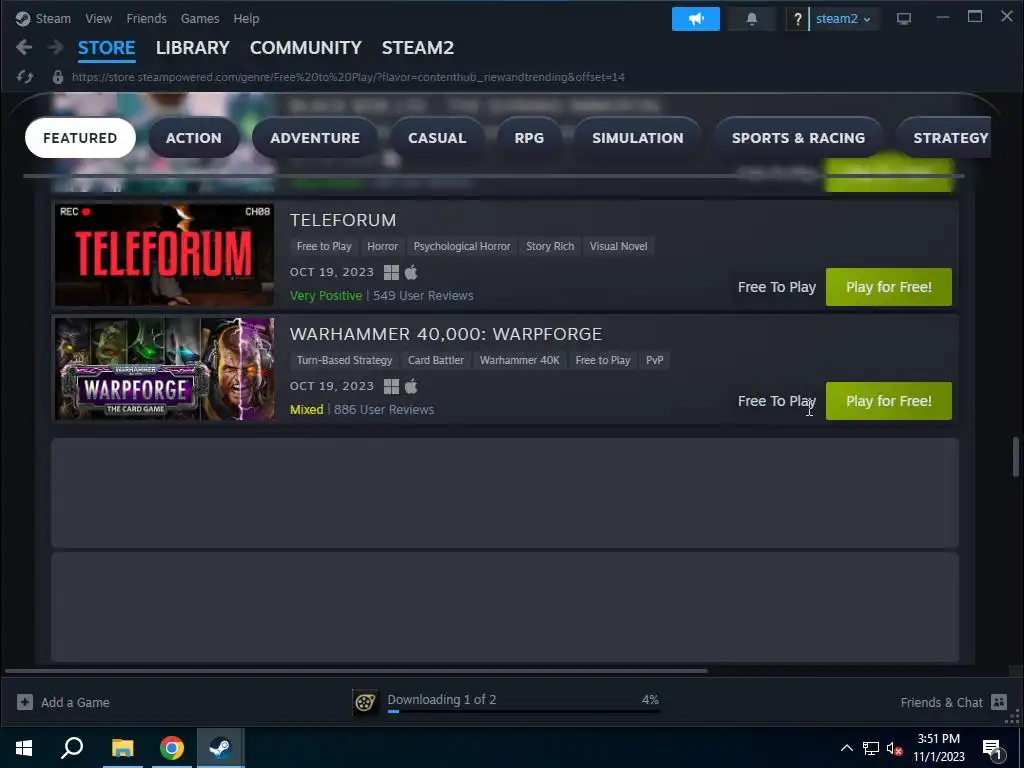Click the TELEFORUM game thumbnail

(165, 255)
